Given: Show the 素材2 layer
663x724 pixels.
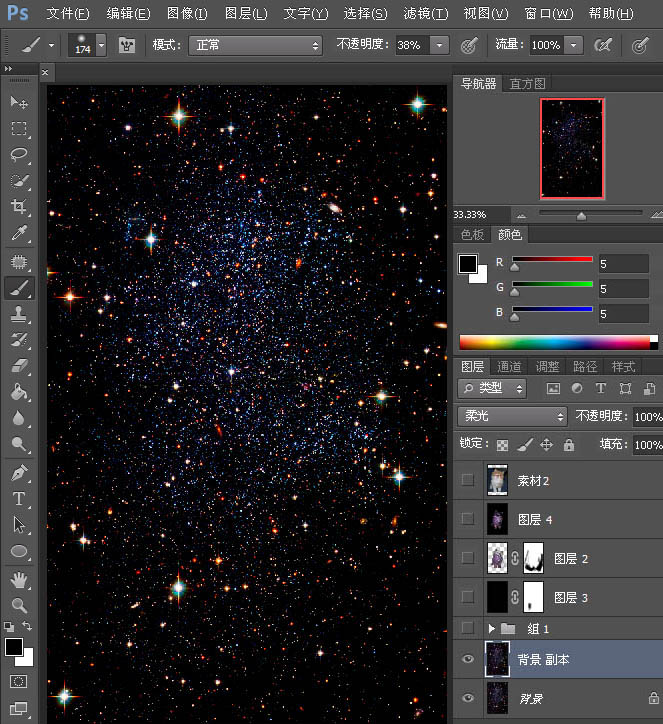Looking at the screenshot, I should pyautogui.click(x=467, y=480).
